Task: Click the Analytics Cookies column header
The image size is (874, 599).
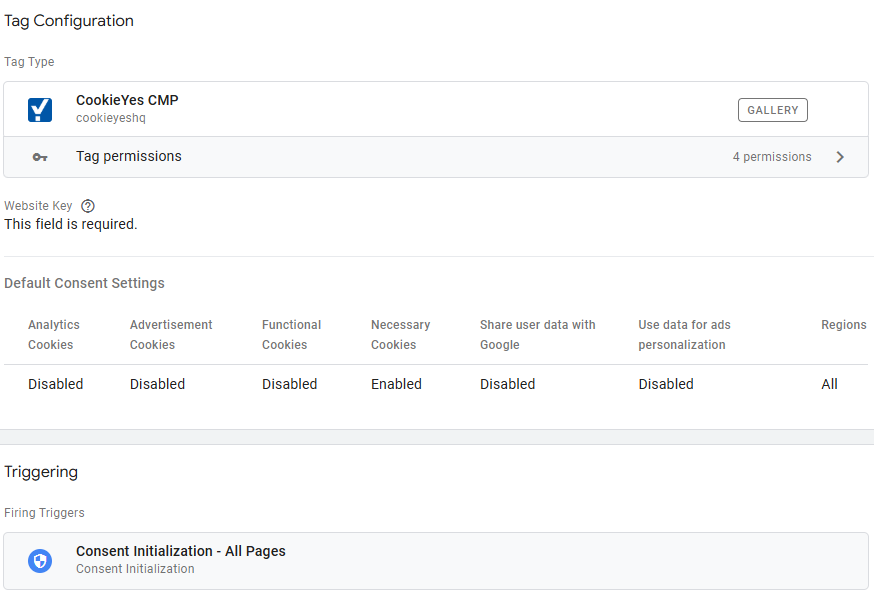Action: click(54, 335)
